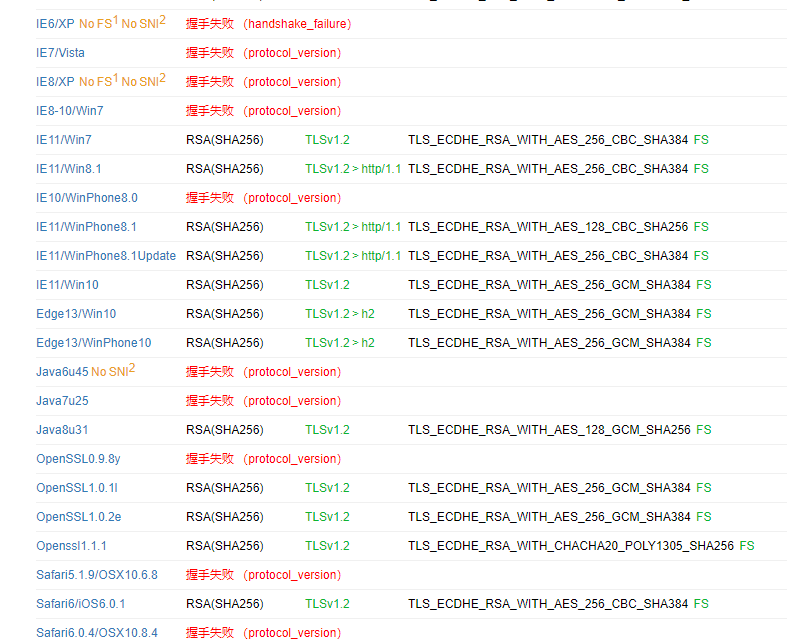Image resolution: width=787 pixels, height=642 pixels.
Task: Open the IE11/Win7 client link
Action: pyautogui.click(x=64, y=140)
